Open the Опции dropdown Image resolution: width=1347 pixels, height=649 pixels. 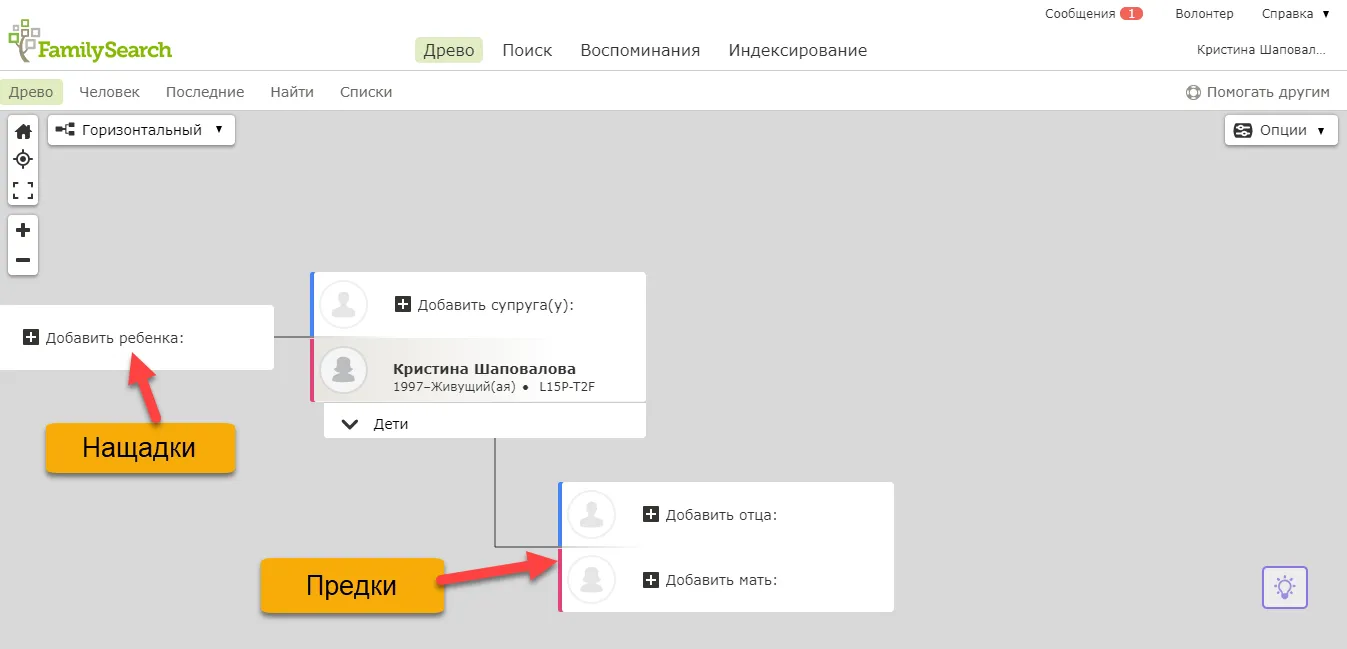(1281, 130)
